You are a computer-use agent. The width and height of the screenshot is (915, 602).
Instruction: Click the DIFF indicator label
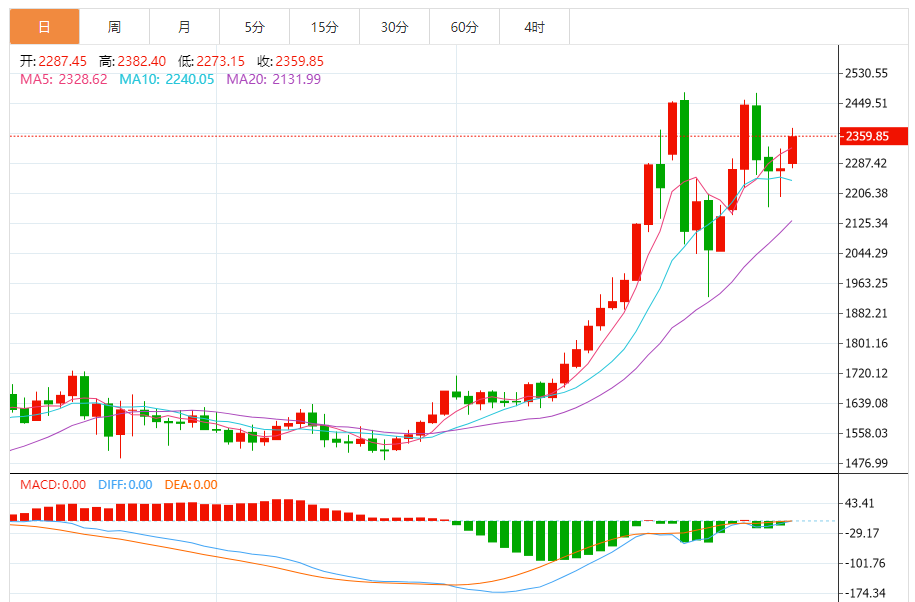click(x=125, y=485)
